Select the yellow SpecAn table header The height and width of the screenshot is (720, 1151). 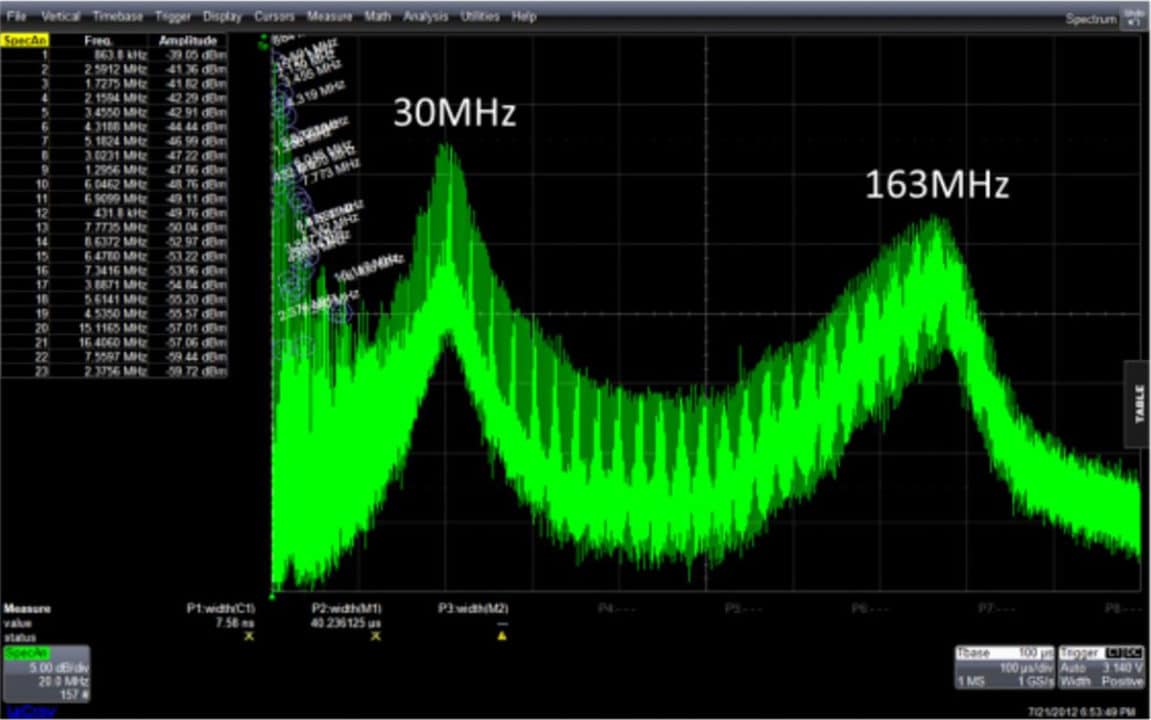tap(26, 41)
